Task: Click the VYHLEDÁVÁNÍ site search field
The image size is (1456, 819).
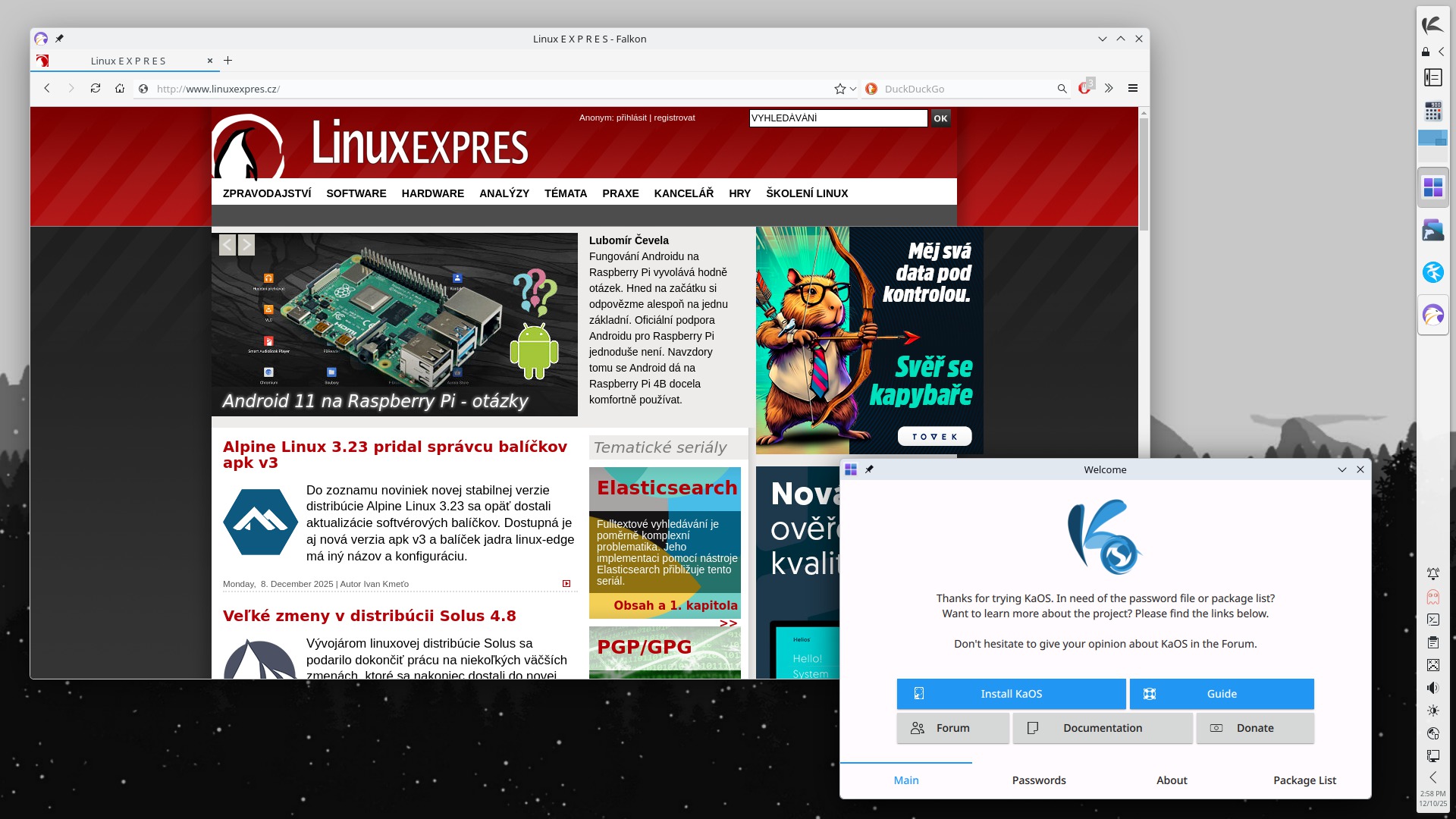Action: click(x=837, y=118)
